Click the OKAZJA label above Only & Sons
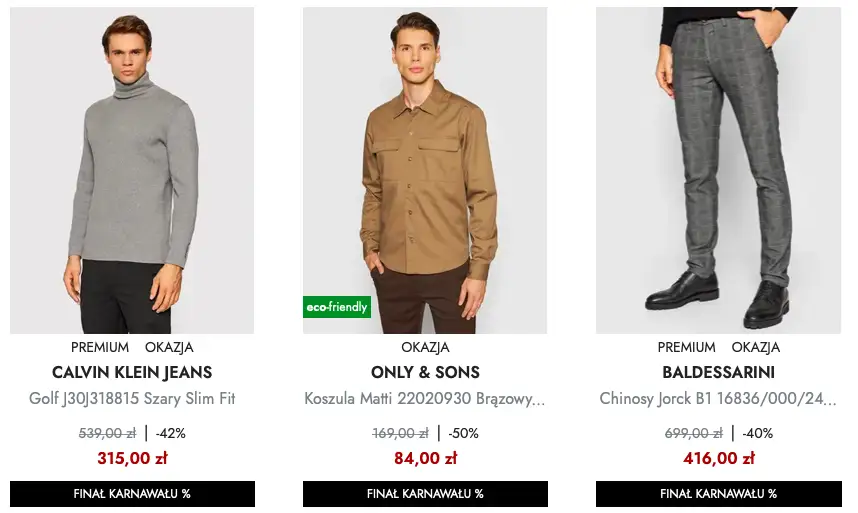 (425, 347)
